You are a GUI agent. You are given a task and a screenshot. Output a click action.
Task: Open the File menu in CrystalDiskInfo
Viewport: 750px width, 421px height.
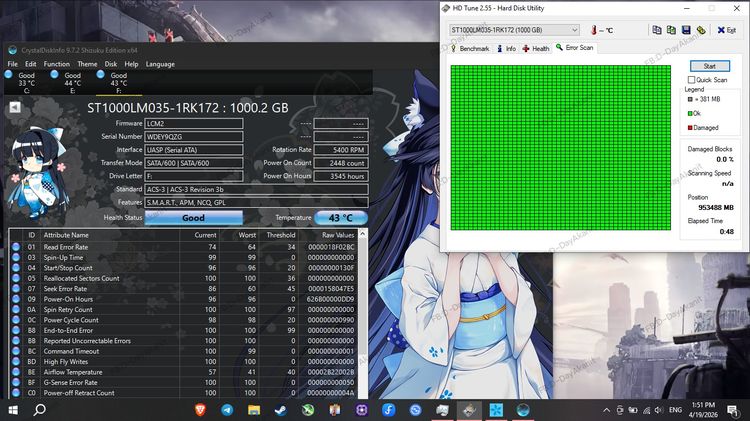click(x=13, y=64)
